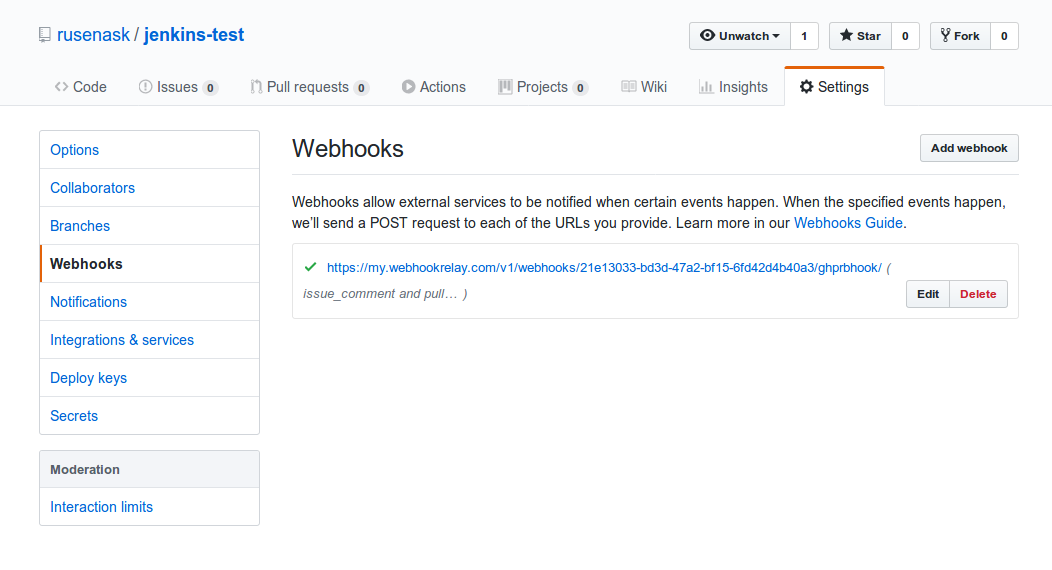Image resolution: width=1052 pixels, height=570 pixels.
Task: Click the watchers count of 1
Action: pyautogui.click(x=804, y=36)
